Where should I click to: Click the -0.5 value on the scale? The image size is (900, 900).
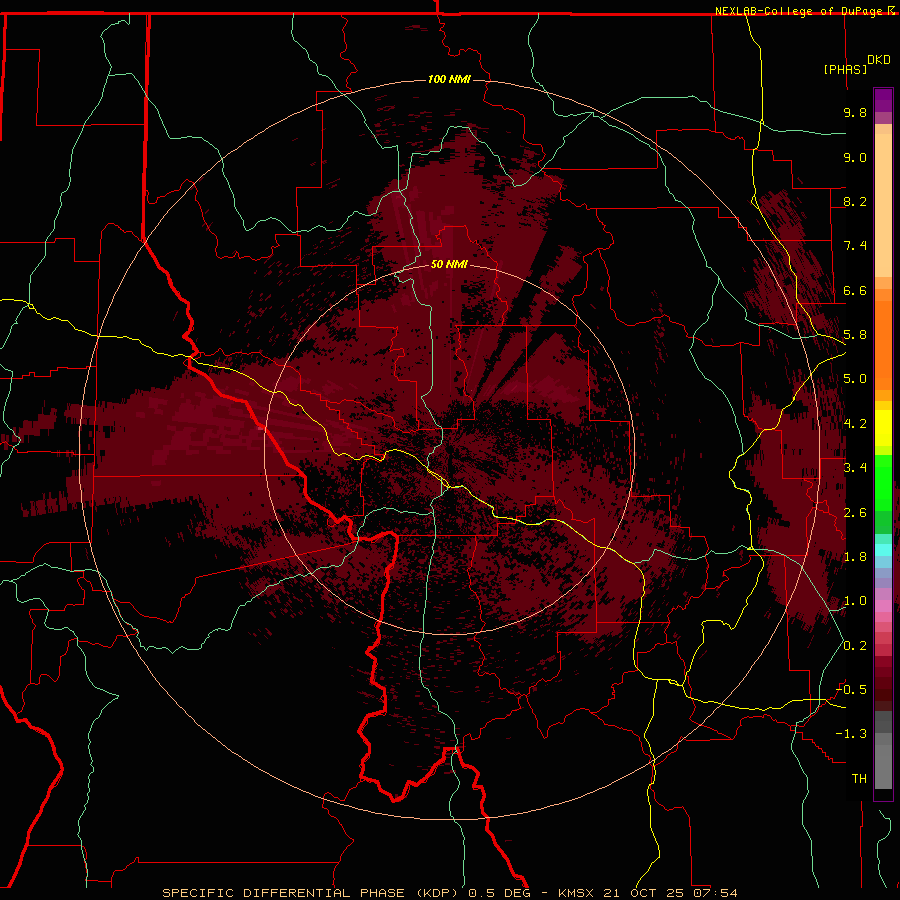851,690
